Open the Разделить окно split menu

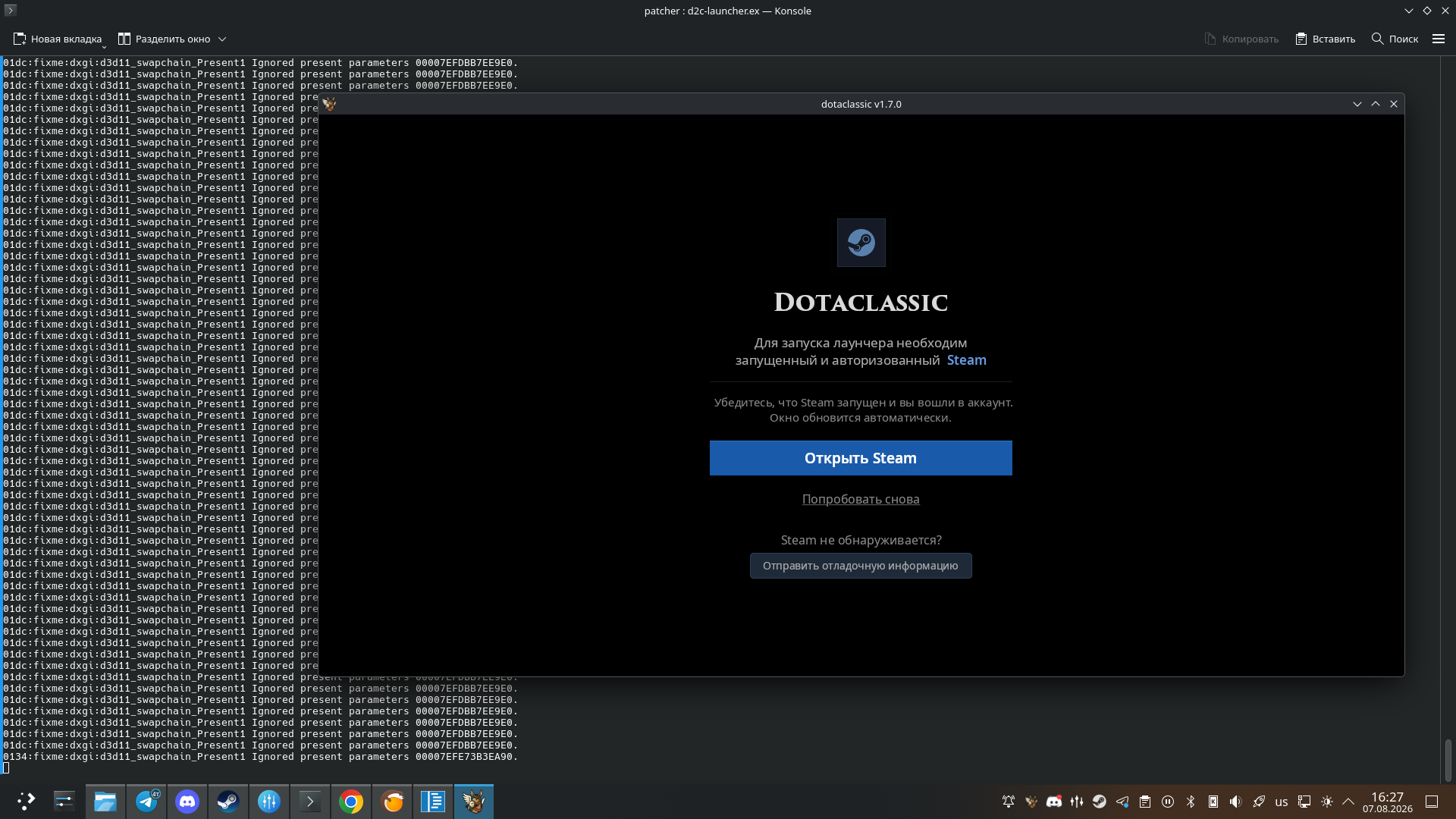point(172,39)
